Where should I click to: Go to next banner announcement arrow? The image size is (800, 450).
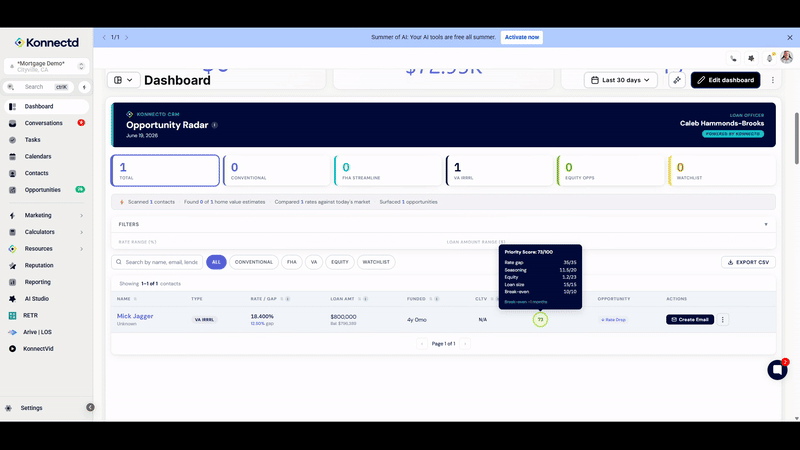coord(127,37)
